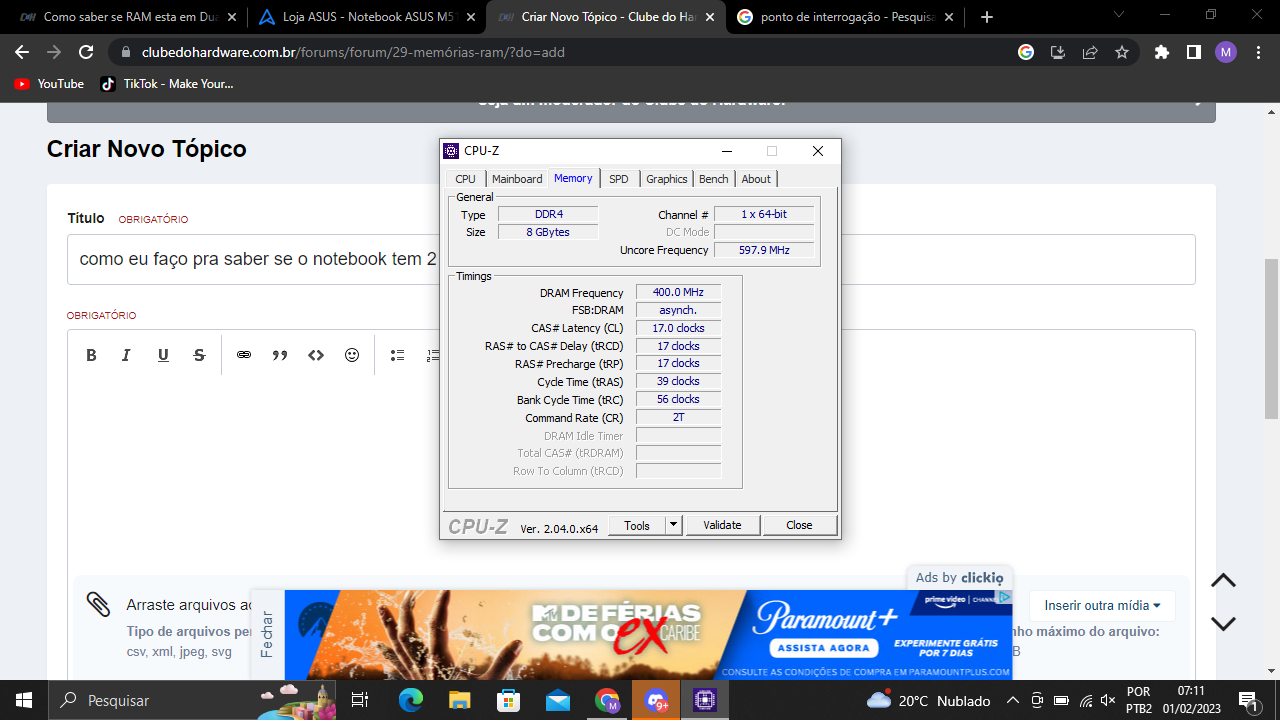
Task: Bookmark this page with the star
Action: click(1122, 52)
